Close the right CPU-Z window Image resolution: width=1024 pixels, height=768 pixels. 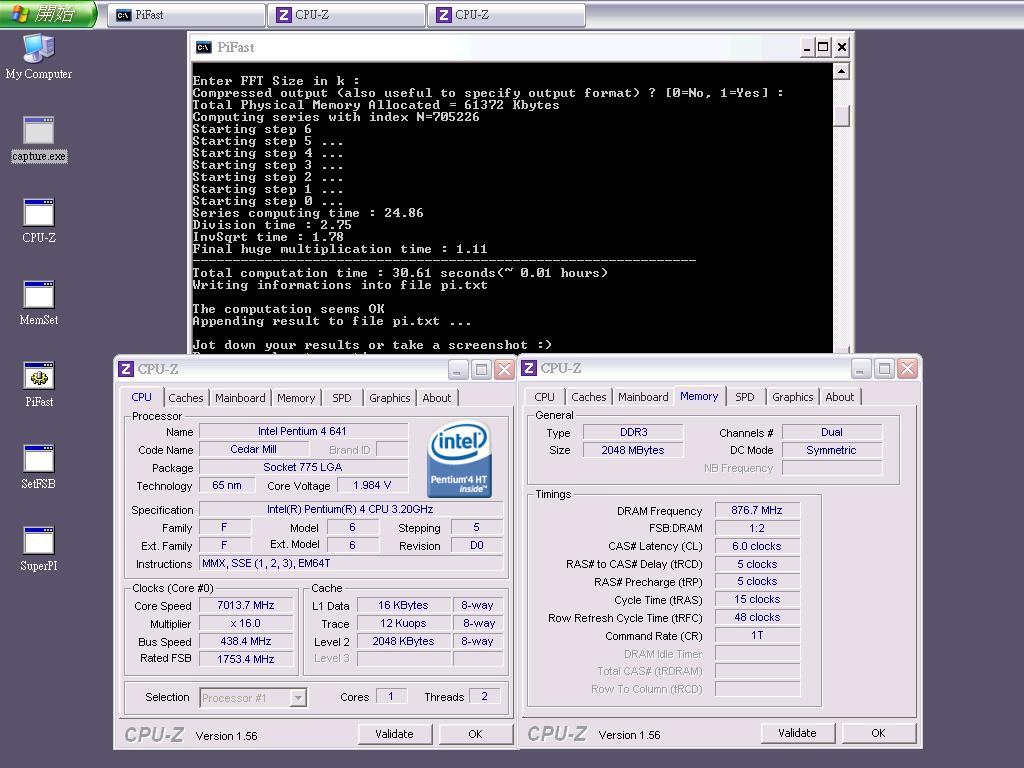pos(907,369)
